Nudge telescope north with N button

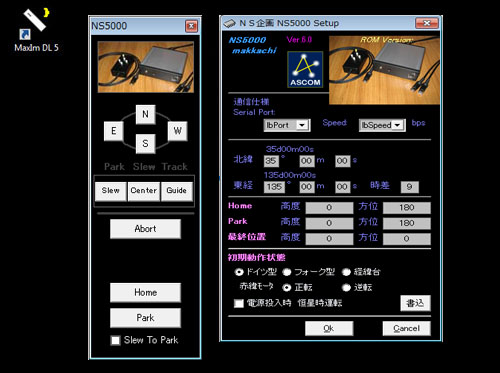(x=145, y=114)
